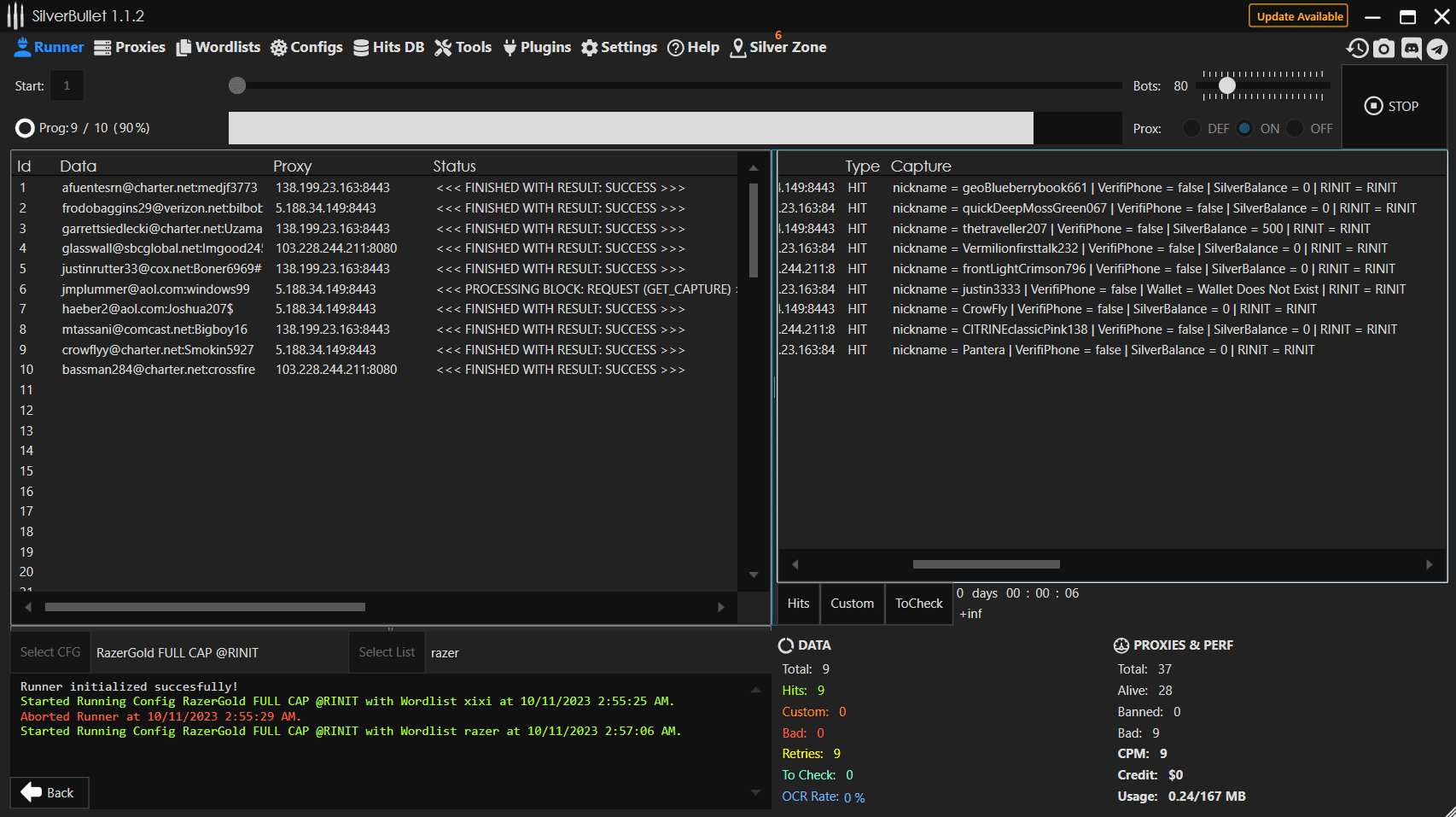Show the ToCheck results tab

[918, 604]
